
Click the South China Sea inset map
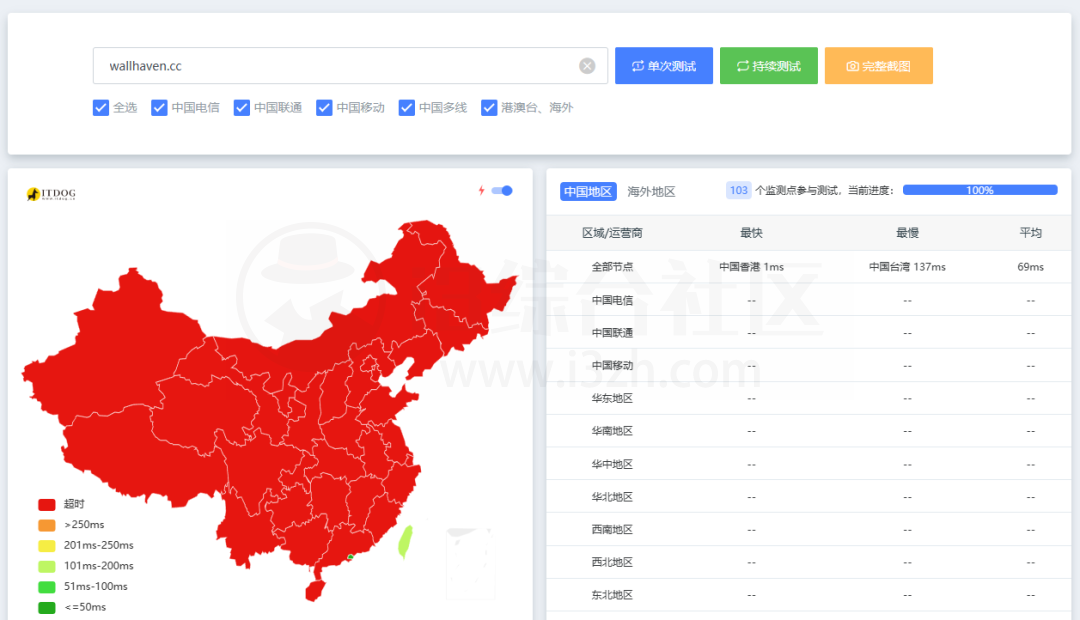[470, 564]
